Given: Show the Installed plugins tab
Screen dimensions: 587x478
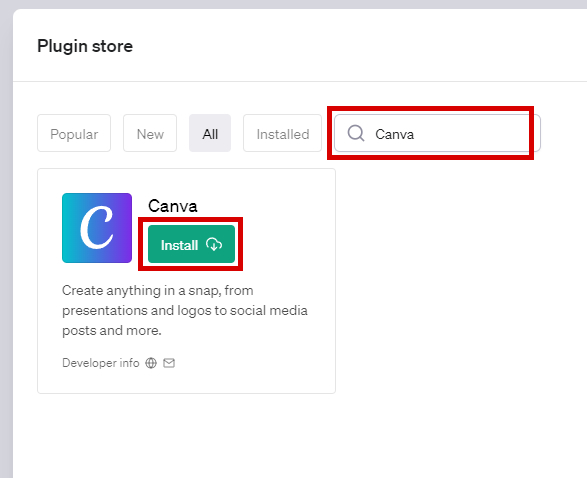Looking at the screenshot, I should point(283,133).
